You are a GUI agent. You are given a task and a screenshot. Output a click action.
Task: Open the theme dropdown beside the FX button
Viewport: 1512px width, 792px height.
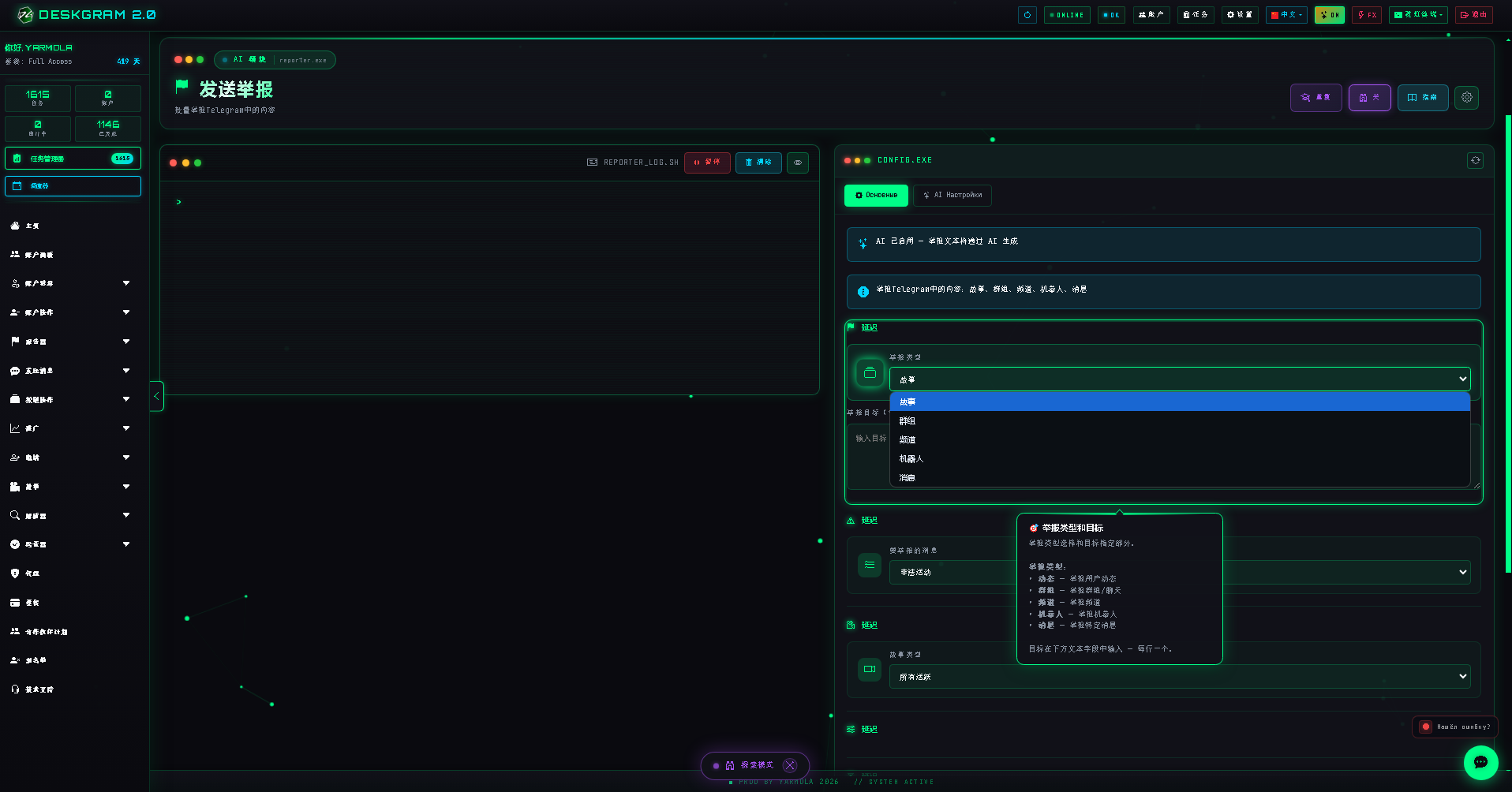point(1418,15)
